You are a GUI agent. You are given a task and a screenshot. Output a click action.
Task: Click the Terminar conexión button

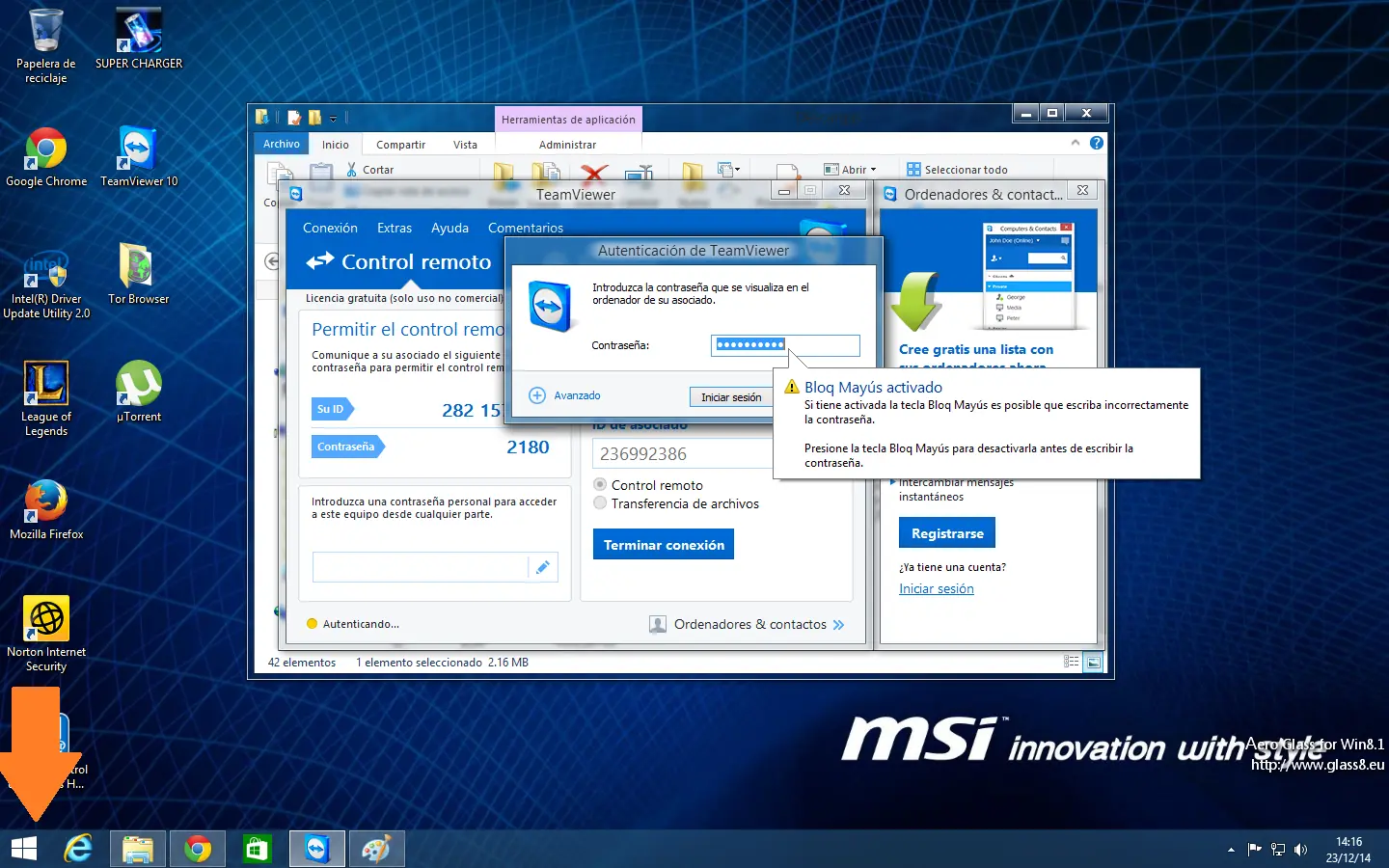(x=664, y=544)
